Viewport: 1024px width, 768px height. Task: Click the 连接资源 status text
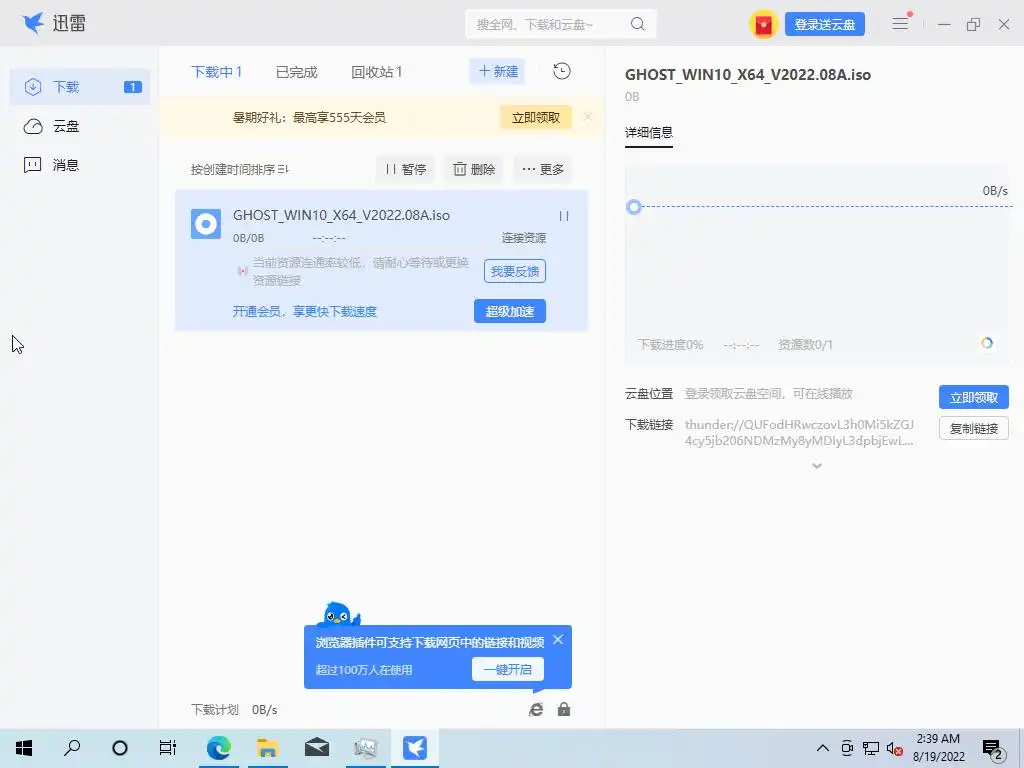point(524,238)
